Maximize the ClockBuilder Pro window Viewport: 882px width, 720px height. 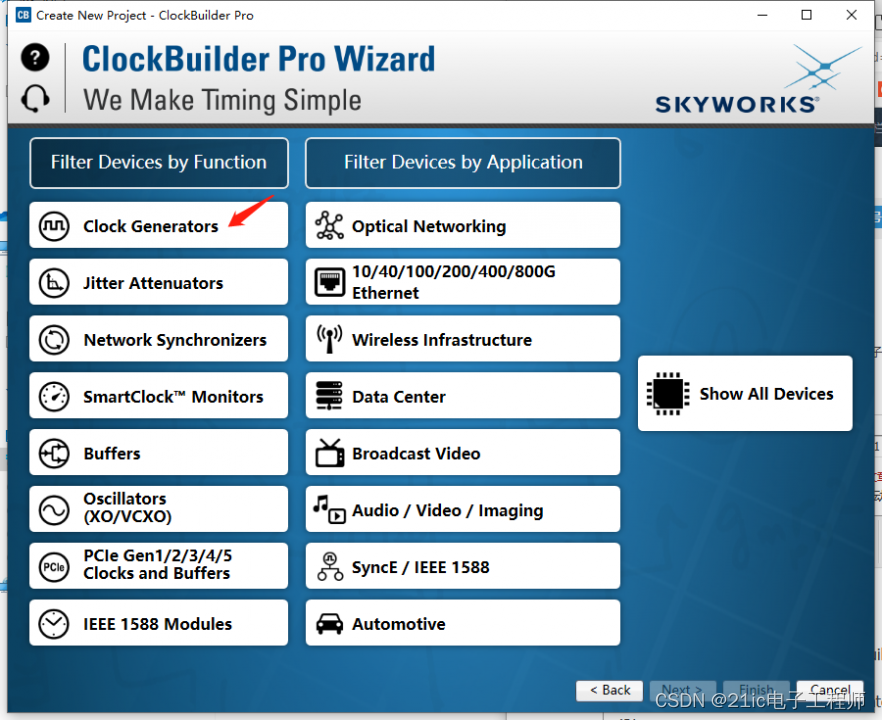[807, 15]
